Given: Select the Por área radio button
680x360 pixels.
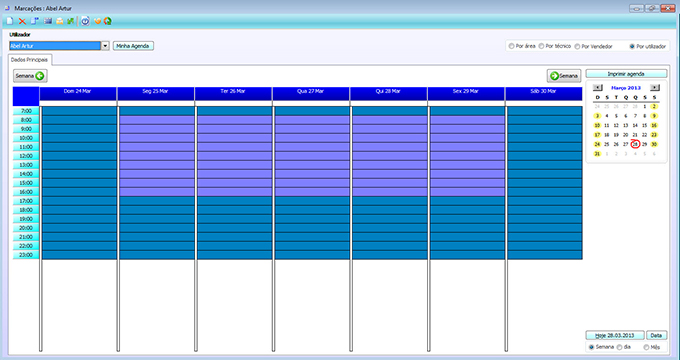Looking at the screenshot, I should (x=512, y=46).
